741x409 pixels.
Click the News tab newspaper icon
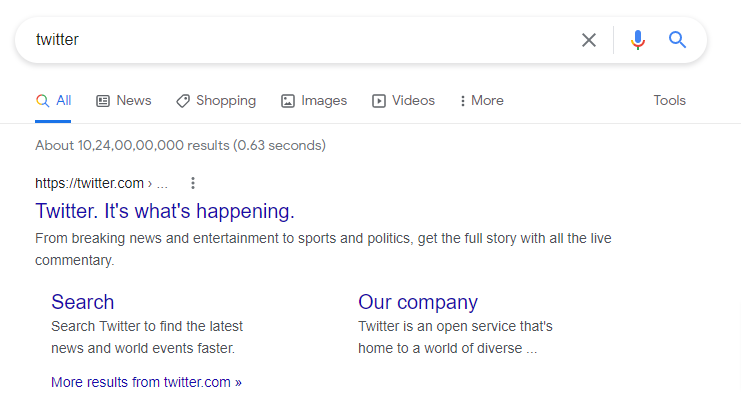103,101
